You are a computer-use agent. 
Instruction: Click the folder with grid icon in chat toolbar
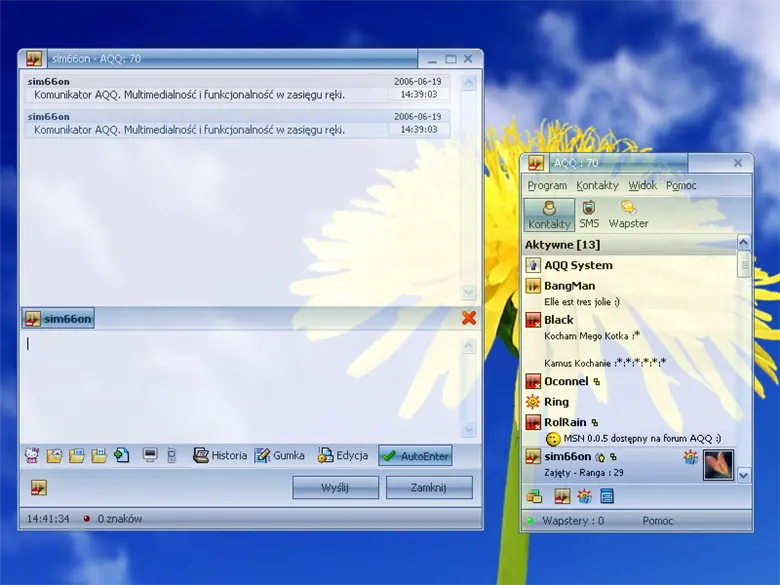tap(98, 455)
